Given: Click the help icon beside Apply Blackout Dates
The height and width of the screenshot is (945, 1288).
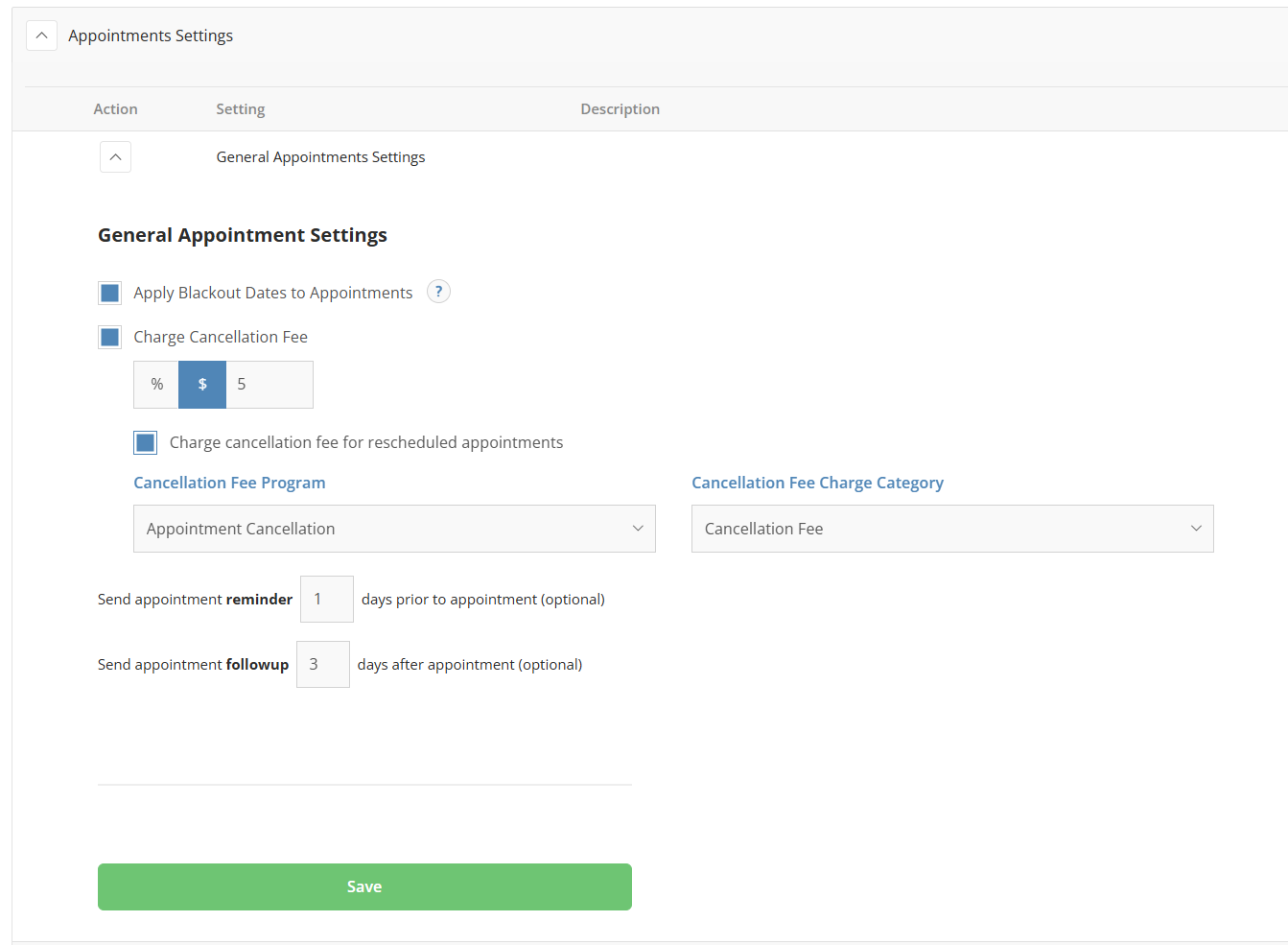Looking at the screenshot, I should [x=438, y=291].
